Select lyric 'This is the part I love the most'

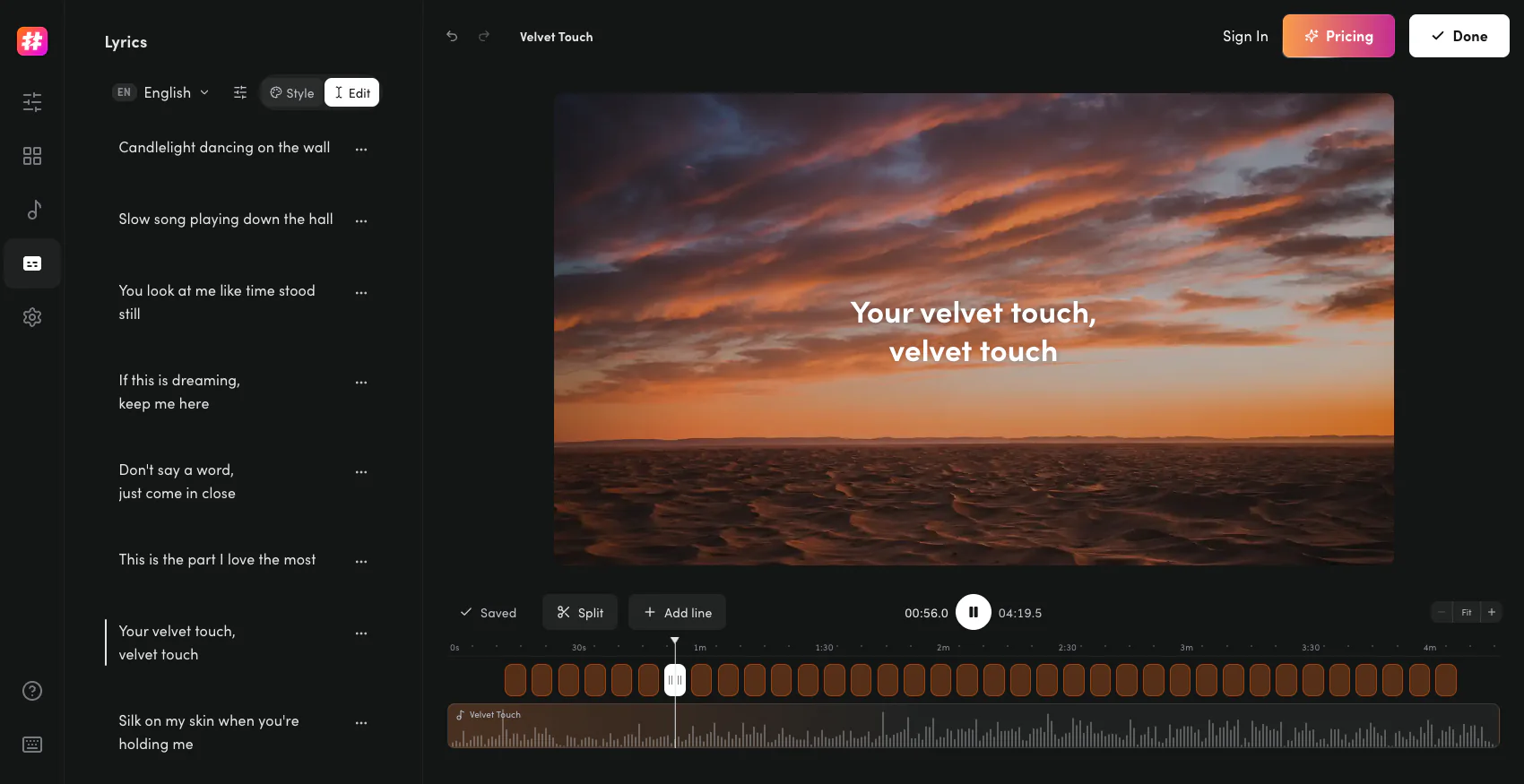[x=218, y=560]
